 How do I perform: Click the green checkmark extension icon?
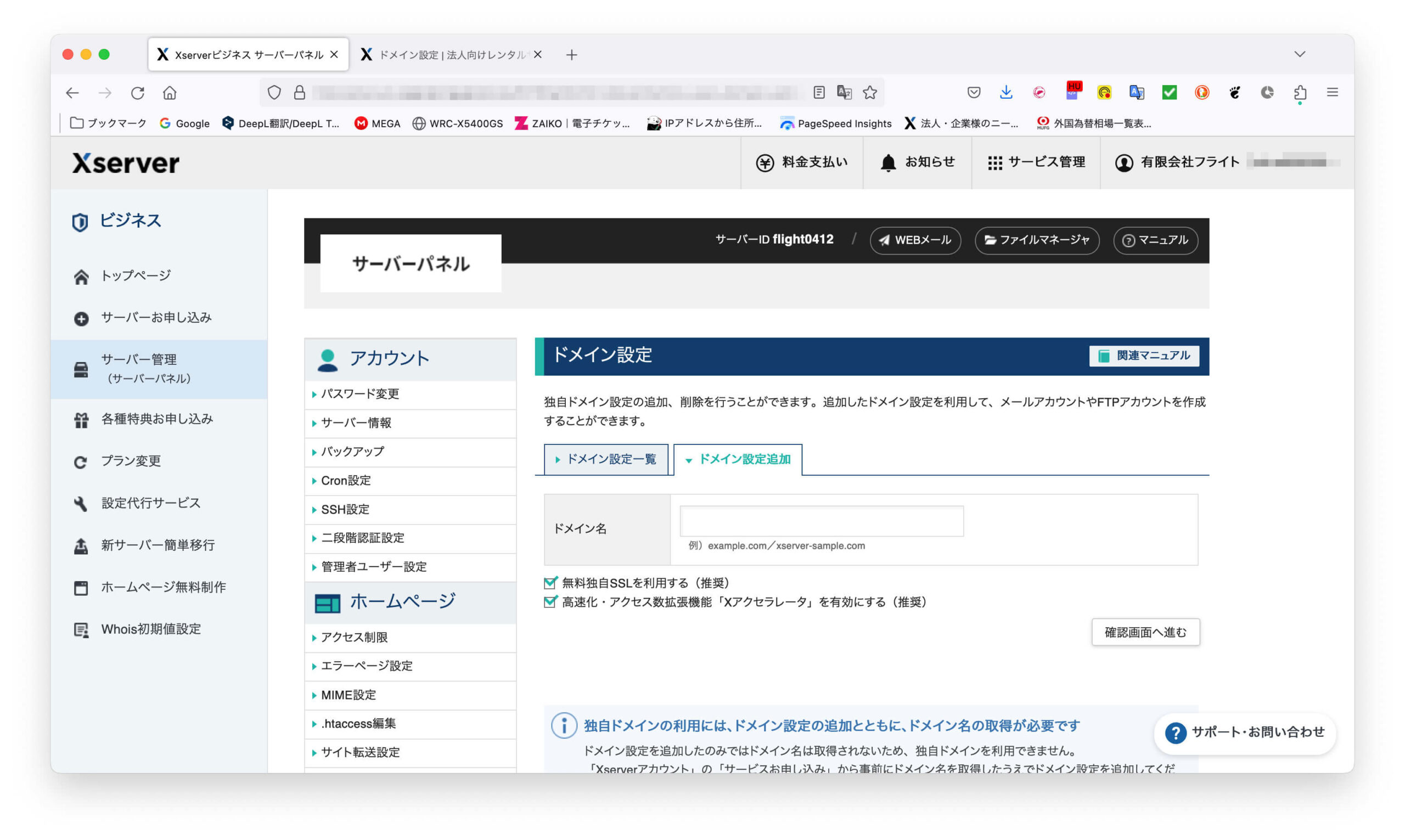coord(1169,92)
